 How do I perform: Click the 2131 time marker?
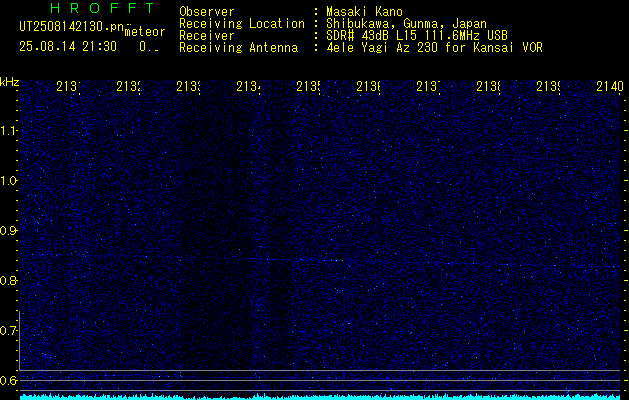[68, 87]
